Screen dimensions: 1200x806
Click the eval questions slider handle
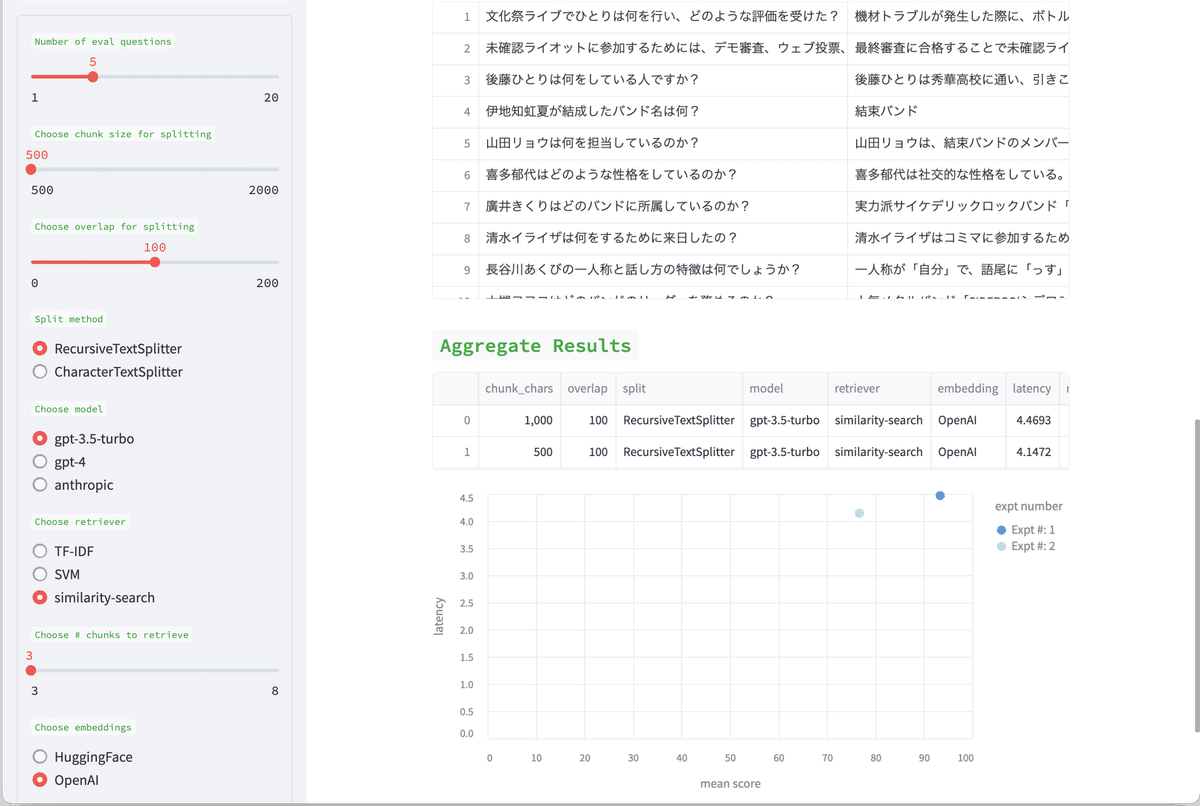click(x=92, y=76)
